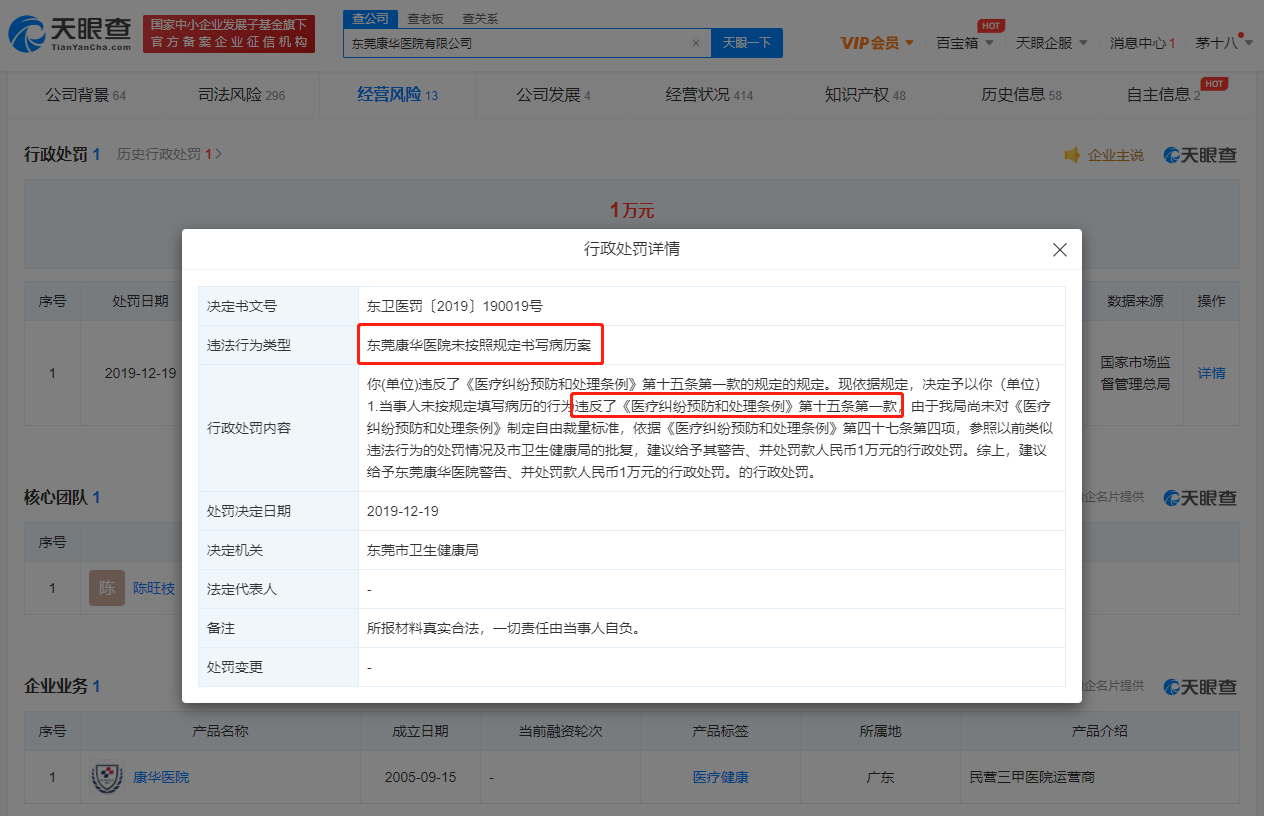1264x816 pixels.
Task: Click the 1万元 penalty amount
Action: (632, 210)
